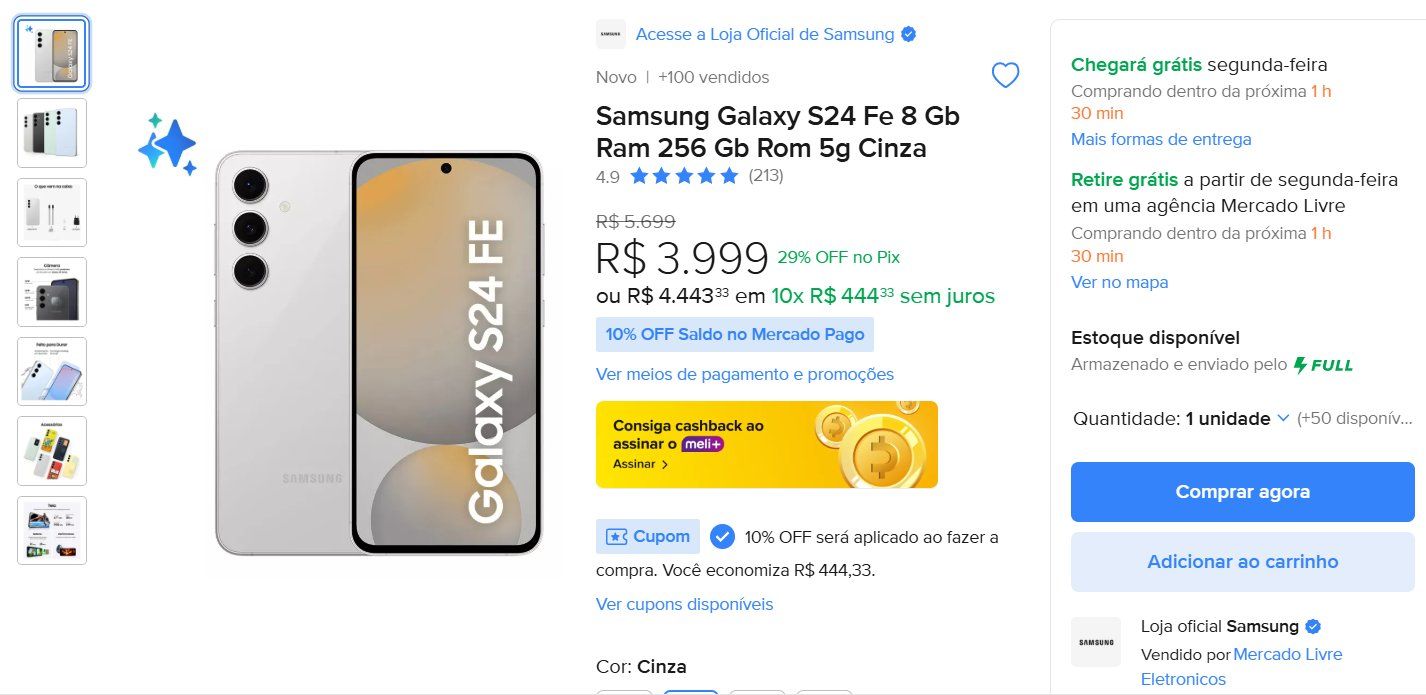Image resolution: width=1426 pixels, height=695 pixels.
Task: Click the AI sparkle icon over product image
Action: [x=167, y=145]
